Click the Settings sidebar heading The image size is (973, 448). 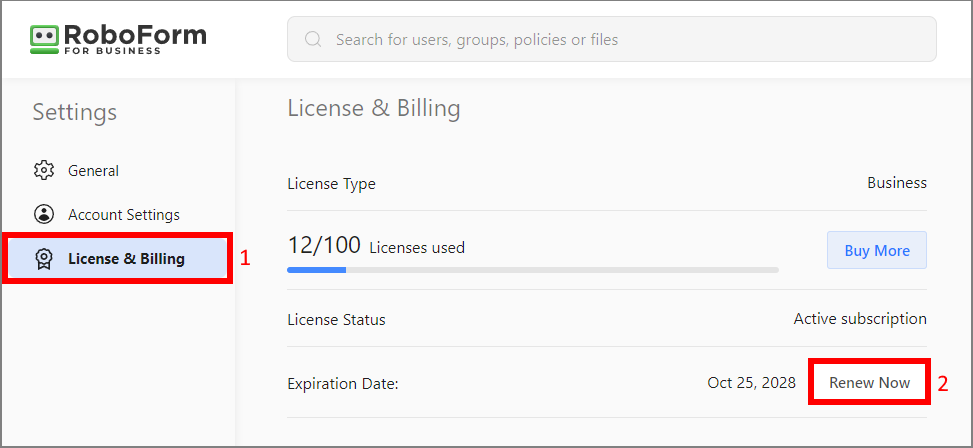click(x=75, y=112)
